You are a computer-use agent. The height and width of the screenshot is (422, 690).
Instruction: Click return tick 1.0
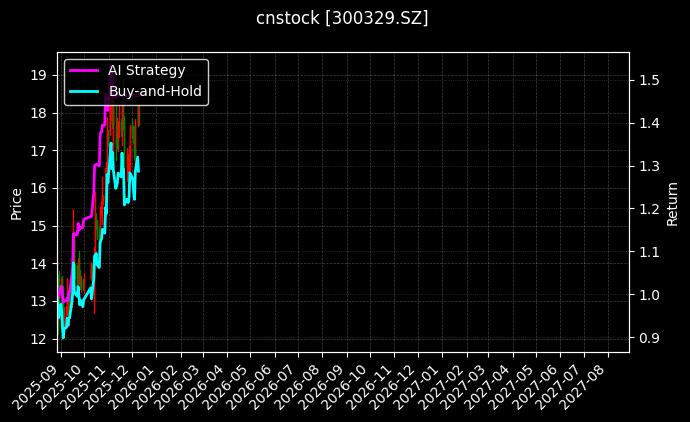[650, 295]
